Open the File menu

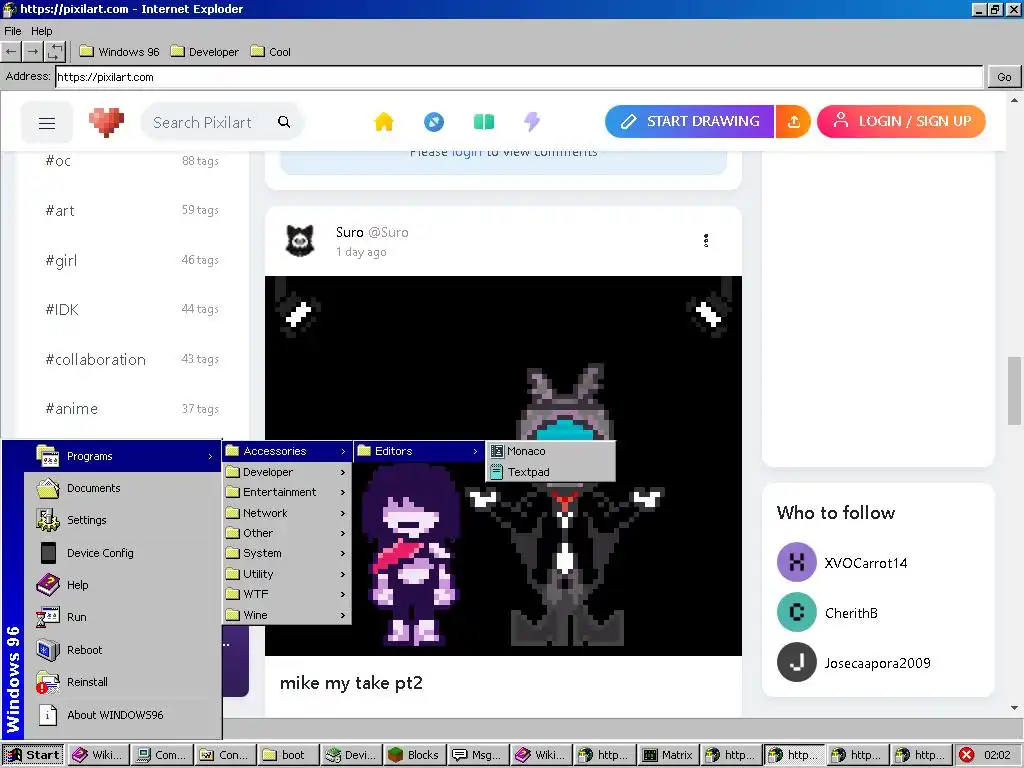pos(12,31)
